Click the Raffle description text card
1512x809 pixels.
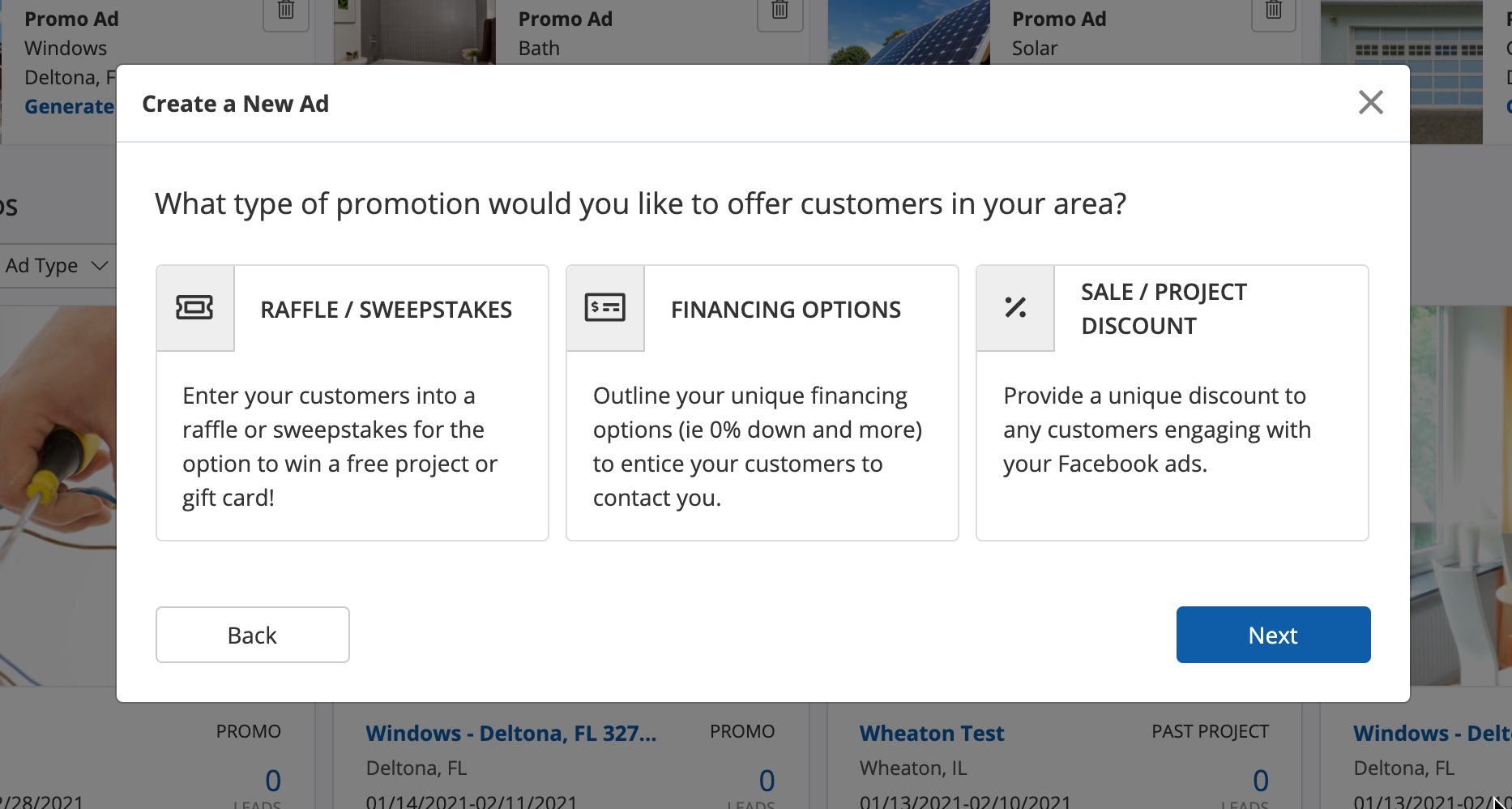click(340, 446)
